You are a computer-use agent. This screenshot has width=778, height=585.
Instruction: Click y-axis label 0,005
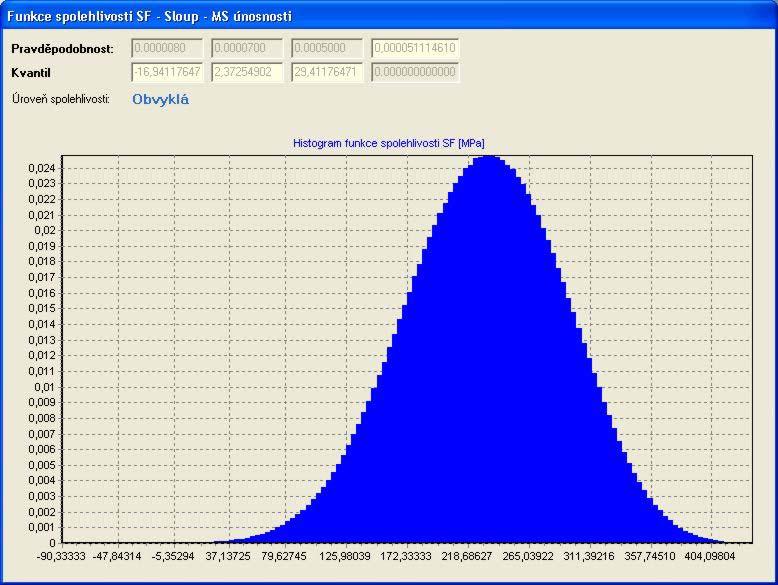[x=42, y=465]
